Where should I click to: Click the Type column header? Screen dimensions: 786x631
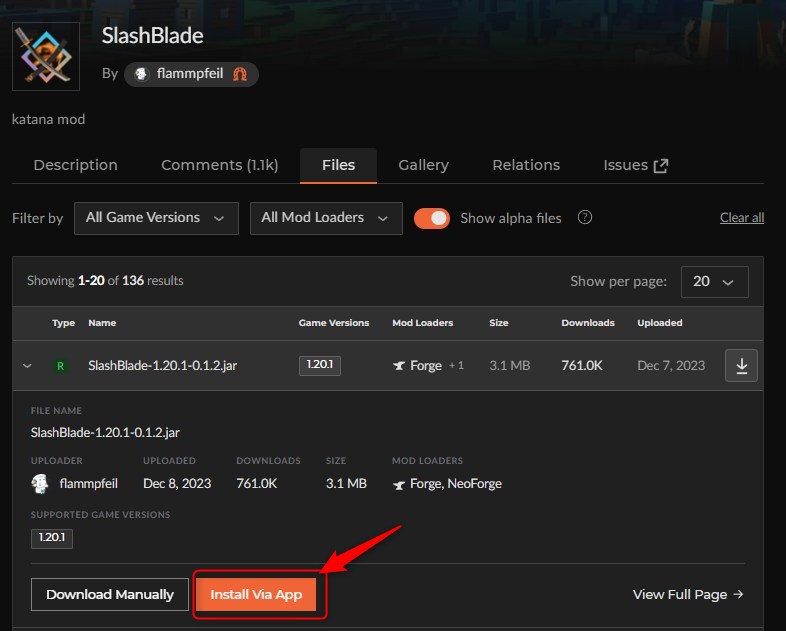point(63,323)
